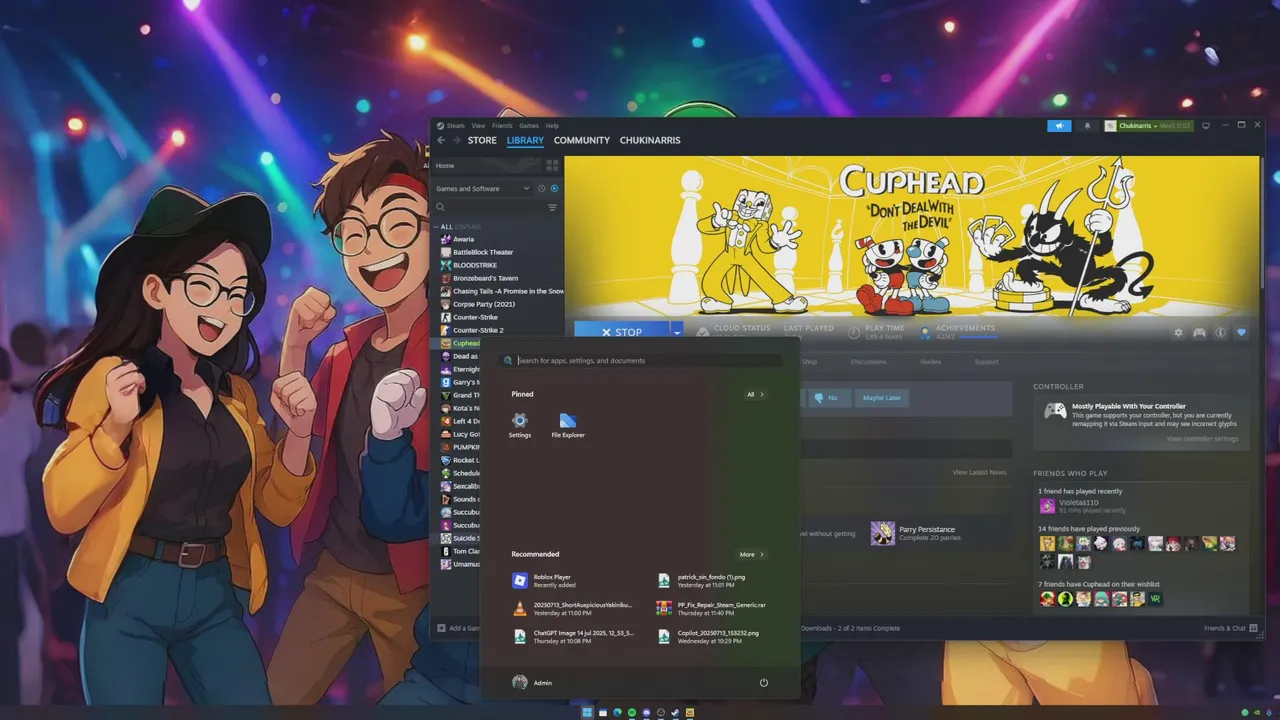Open Settings pinned app in Start menu

click(x=519, y=425)
